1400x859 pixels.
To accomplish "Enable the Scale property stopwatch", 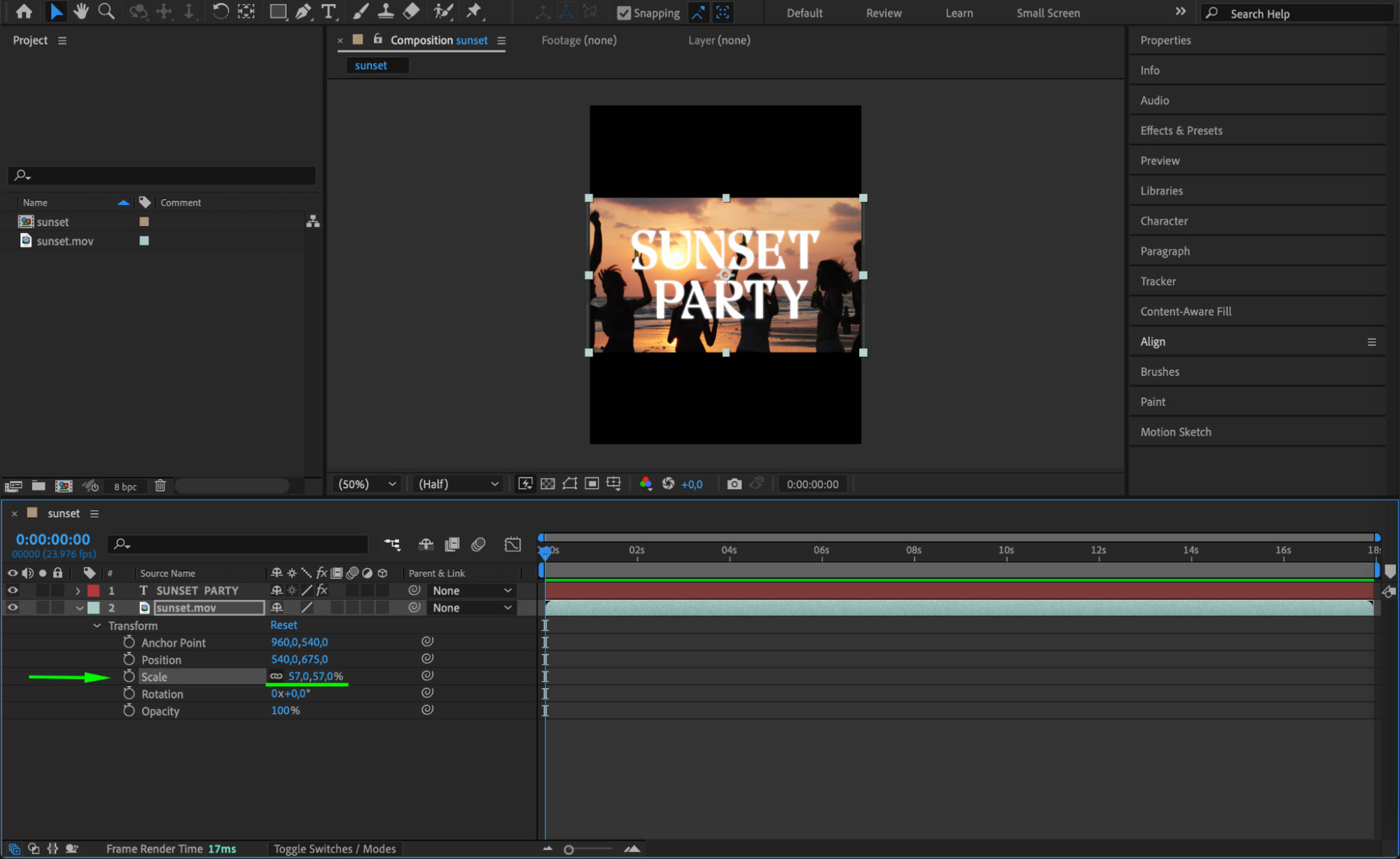I will click(x=129, y=676).
